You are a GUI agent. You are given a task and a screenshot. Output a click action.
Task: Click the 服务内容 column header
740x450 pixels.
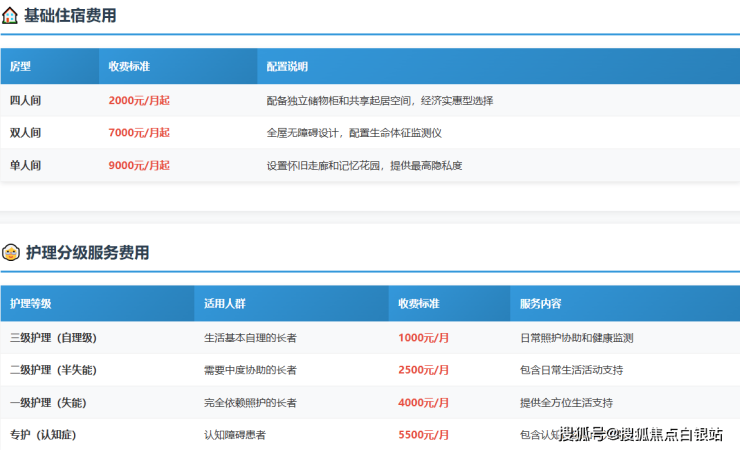point(540,304)
